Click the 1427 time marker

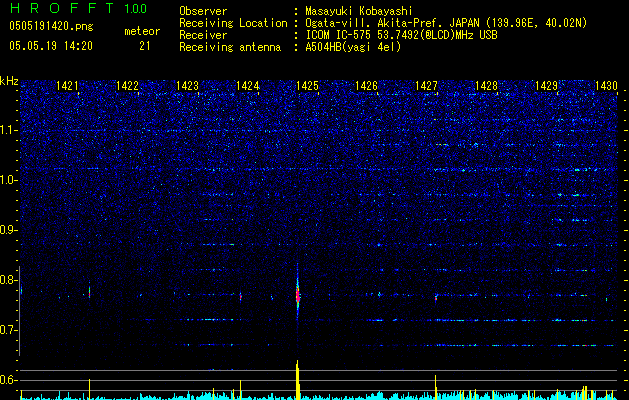(426, 85)
